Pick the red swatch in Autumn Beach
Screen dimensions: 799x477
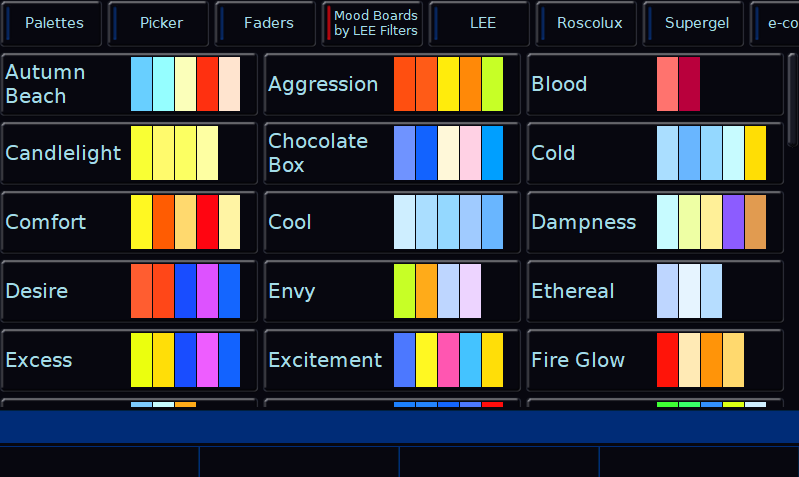pyautogui.click(x=207, y=84)
